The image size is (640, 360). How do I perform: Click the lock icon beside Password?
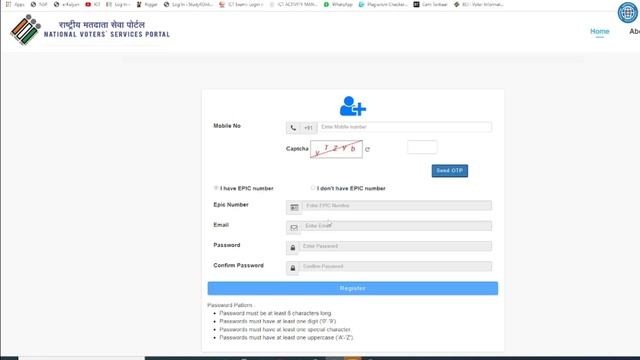coord(293,248)
